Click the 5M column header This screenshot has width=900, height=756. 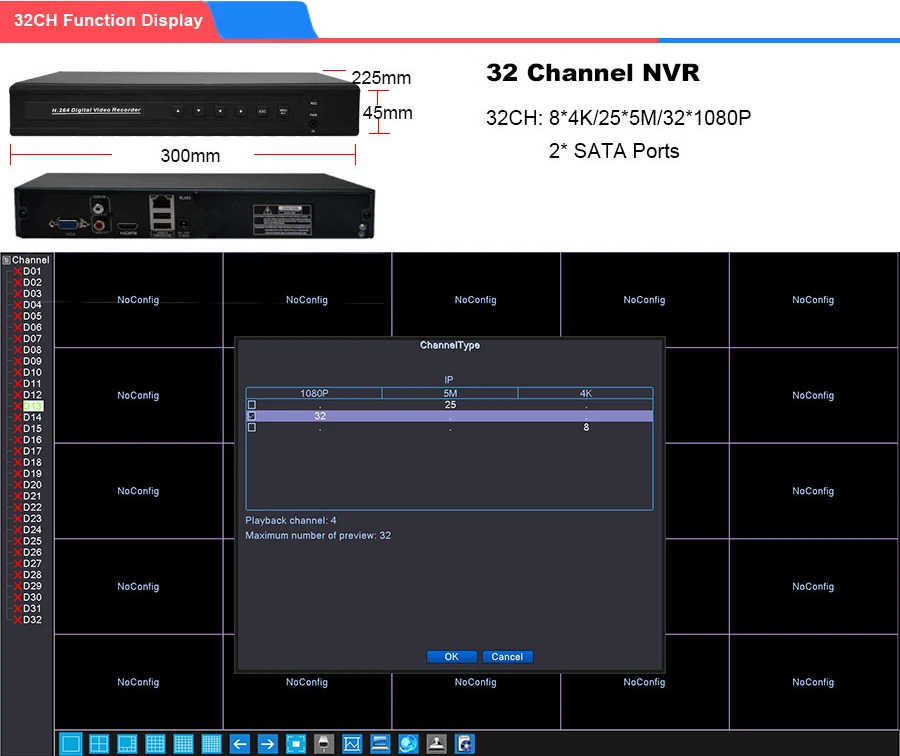[x=450, y=393]
